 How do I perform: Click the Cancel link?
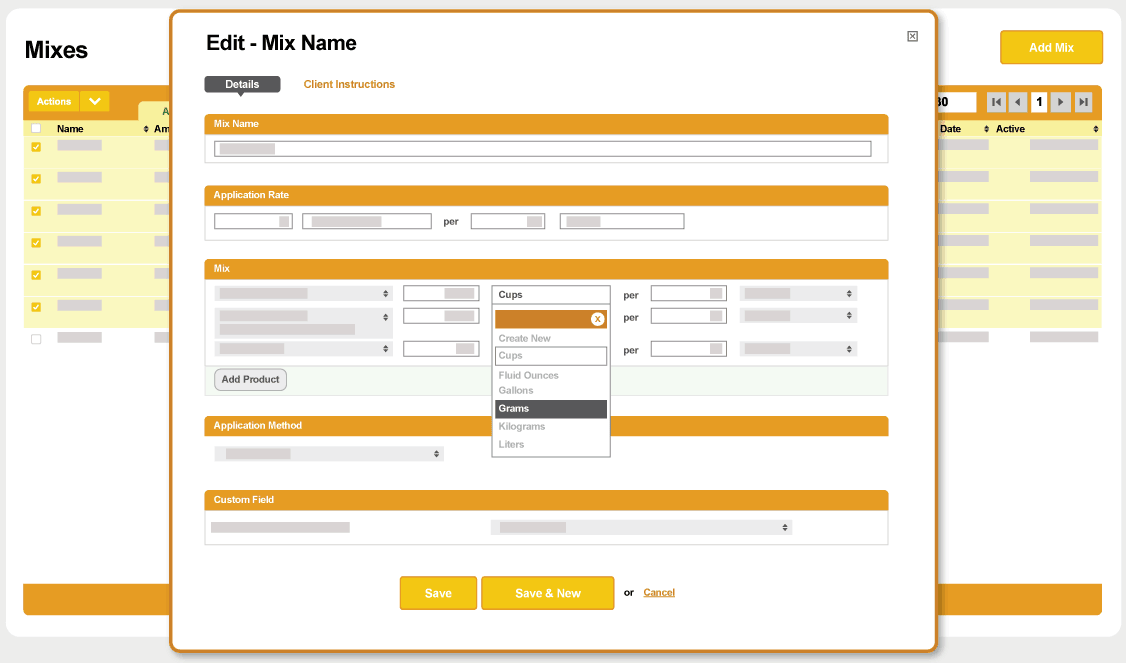[x=659, y=593]
